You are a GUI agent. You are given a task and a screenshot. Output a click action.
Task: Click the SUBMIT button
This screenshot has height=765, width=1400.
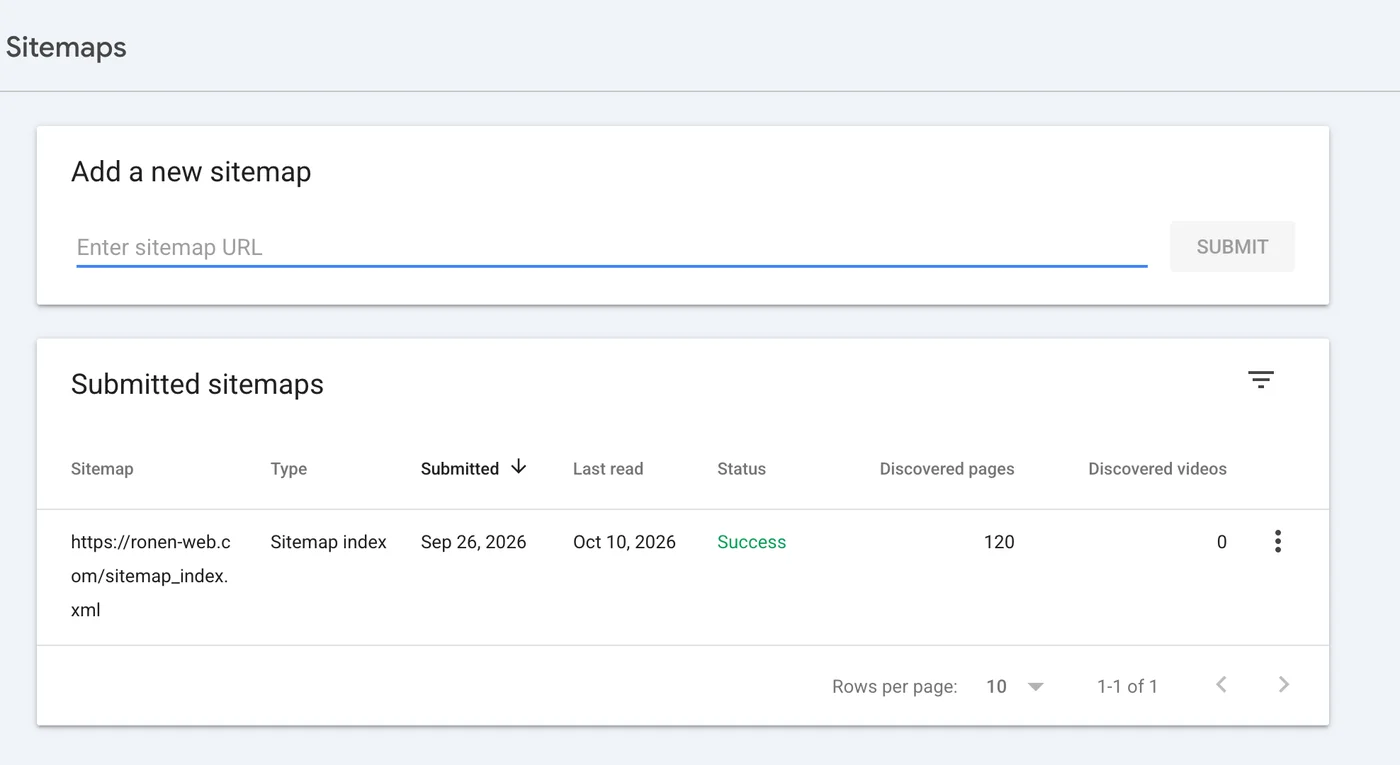click(x=1232, y=247)
